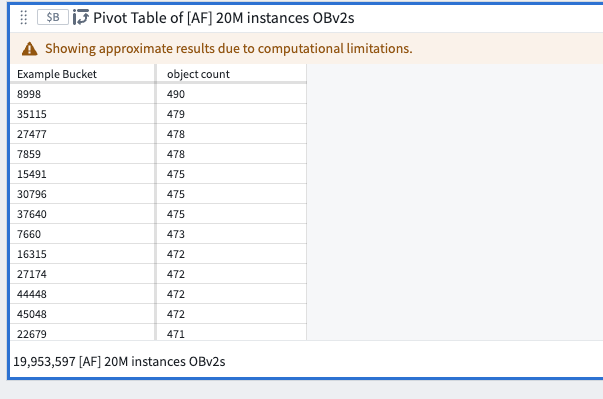603x399 pixels.
Task: Select the Pivot Table title text
Action: (224, 18)
